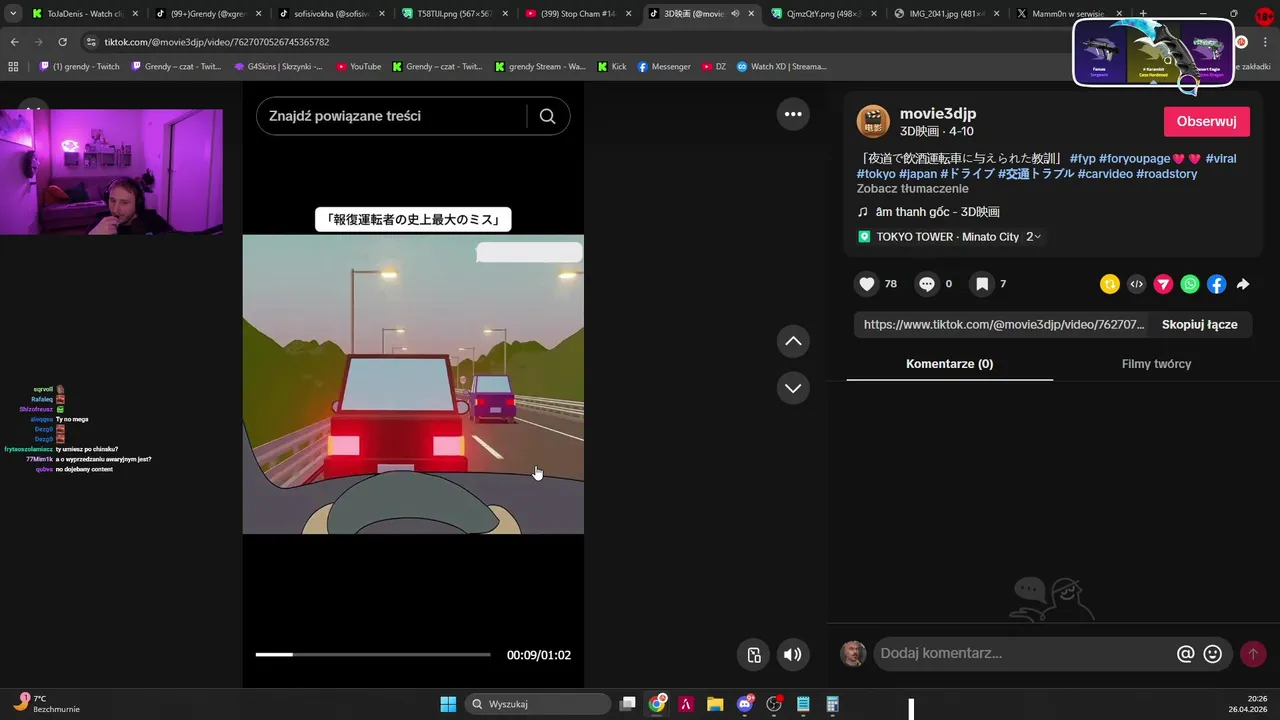Switch to the sofisivokha browser tab

[331, 14]
